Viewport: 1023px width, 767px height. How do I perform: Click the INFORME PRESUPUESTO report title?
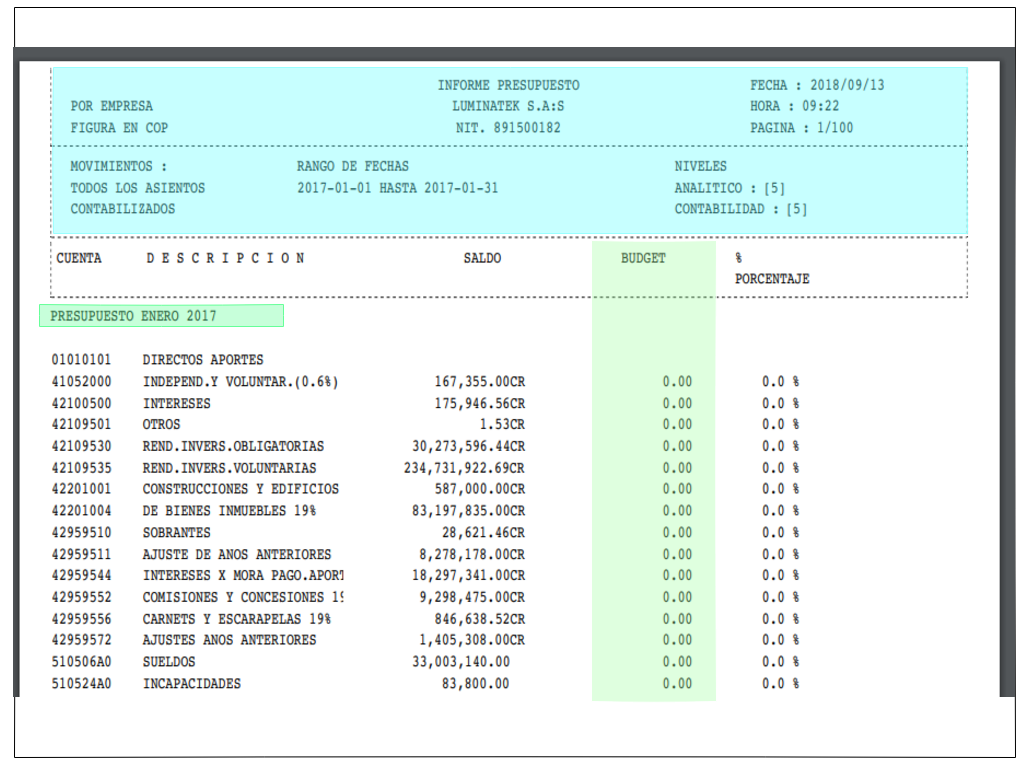pyautogui.click(x=508, y=85)
